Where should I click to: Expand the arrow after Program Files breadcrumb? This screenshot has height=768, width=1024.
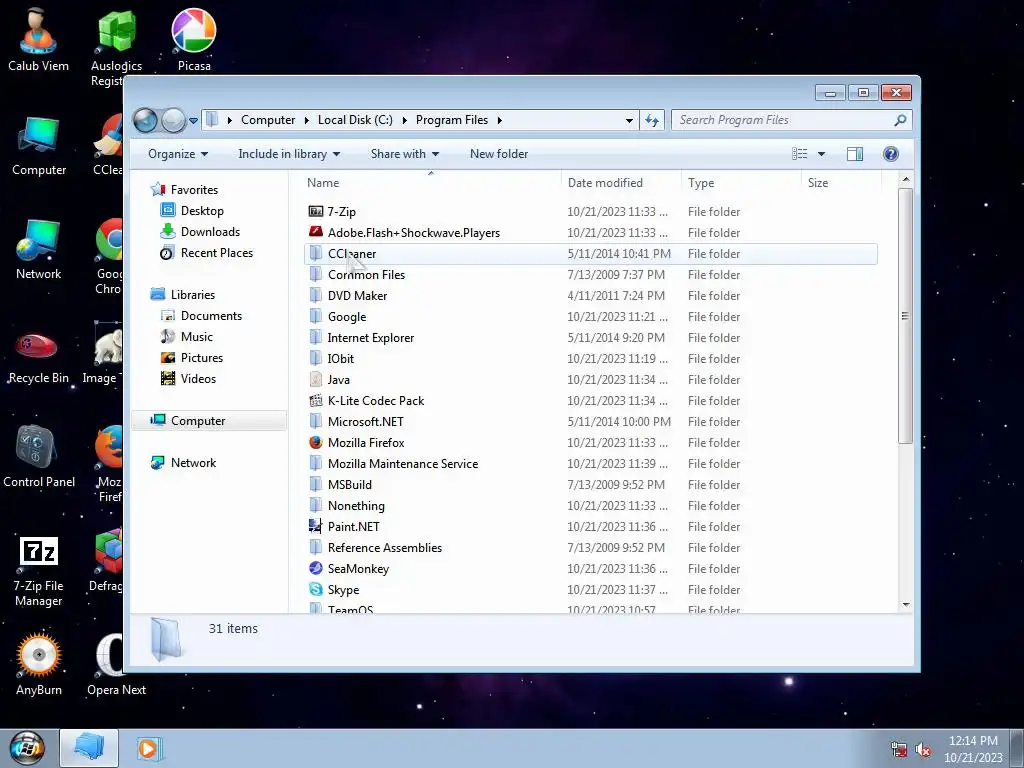point(500,120)
